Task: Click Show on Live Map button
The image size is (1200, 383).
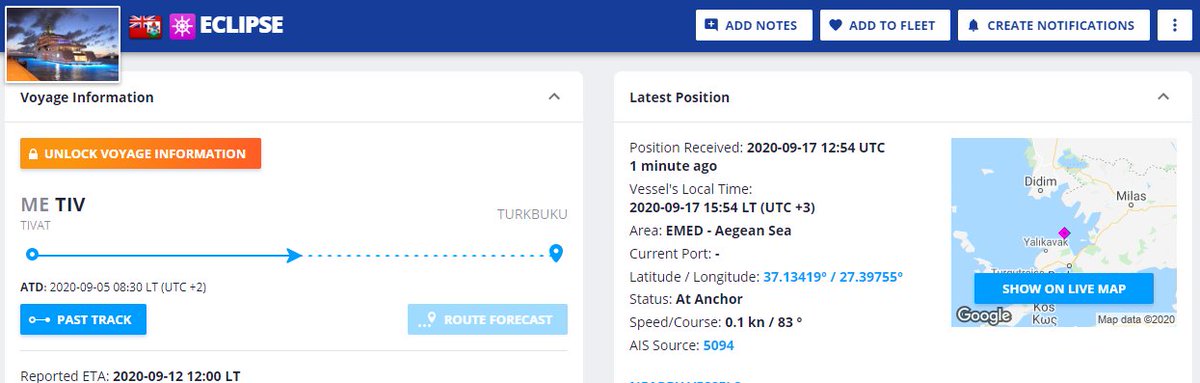Action: [1064, 289]
